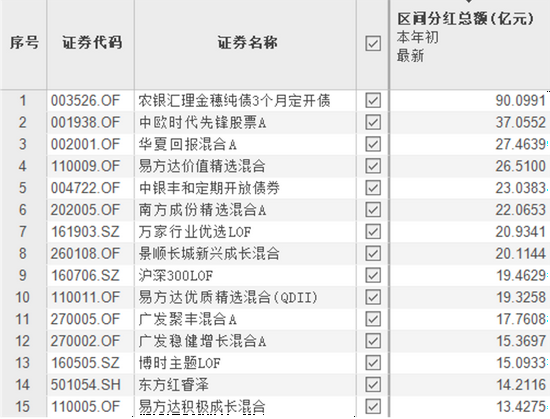Click dividend value 19.4629
This screenshot has height=419, width=550.
521,275
